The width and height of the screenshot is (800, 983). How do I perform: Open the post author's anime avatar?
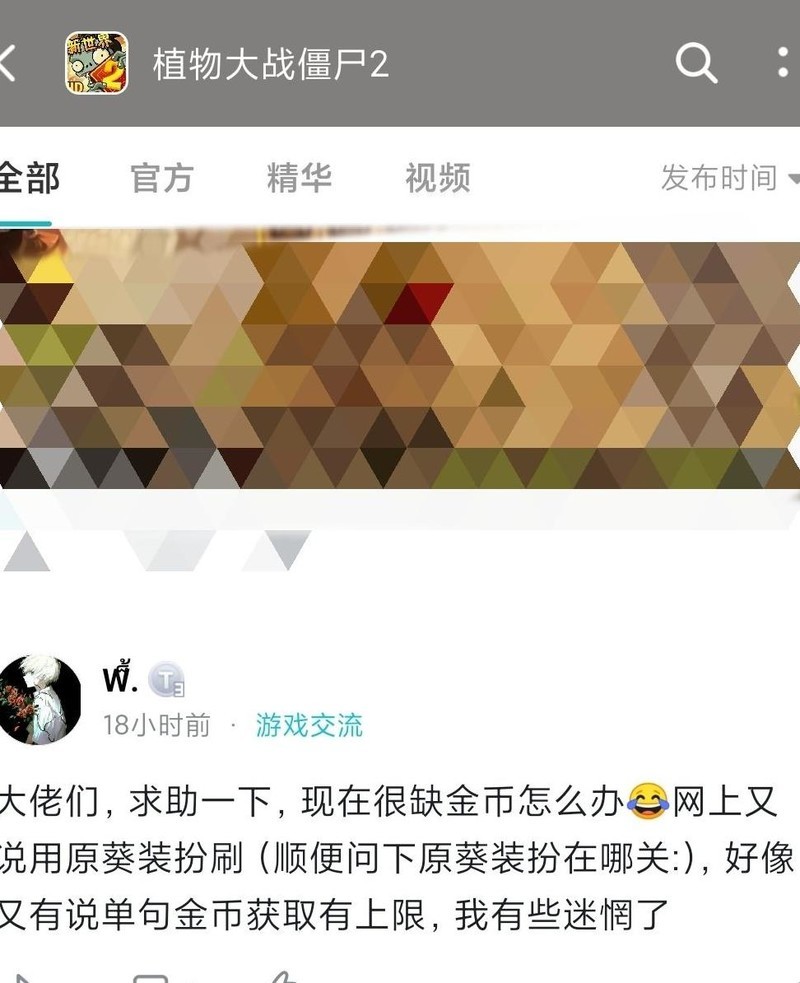(x=39, y=700)
